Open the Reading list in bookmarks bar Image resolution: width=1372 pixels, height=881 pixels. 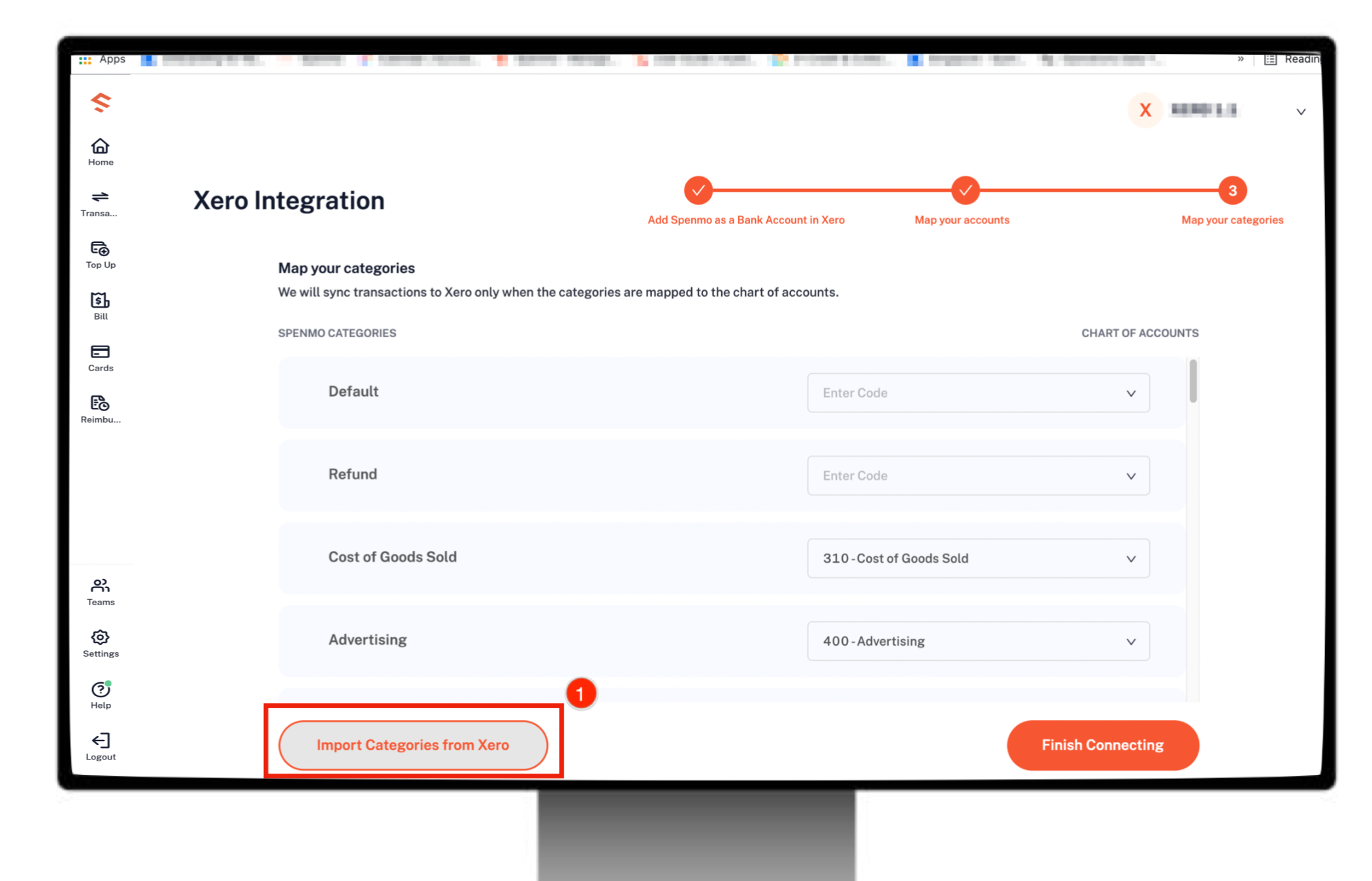tap(1292, 59)
